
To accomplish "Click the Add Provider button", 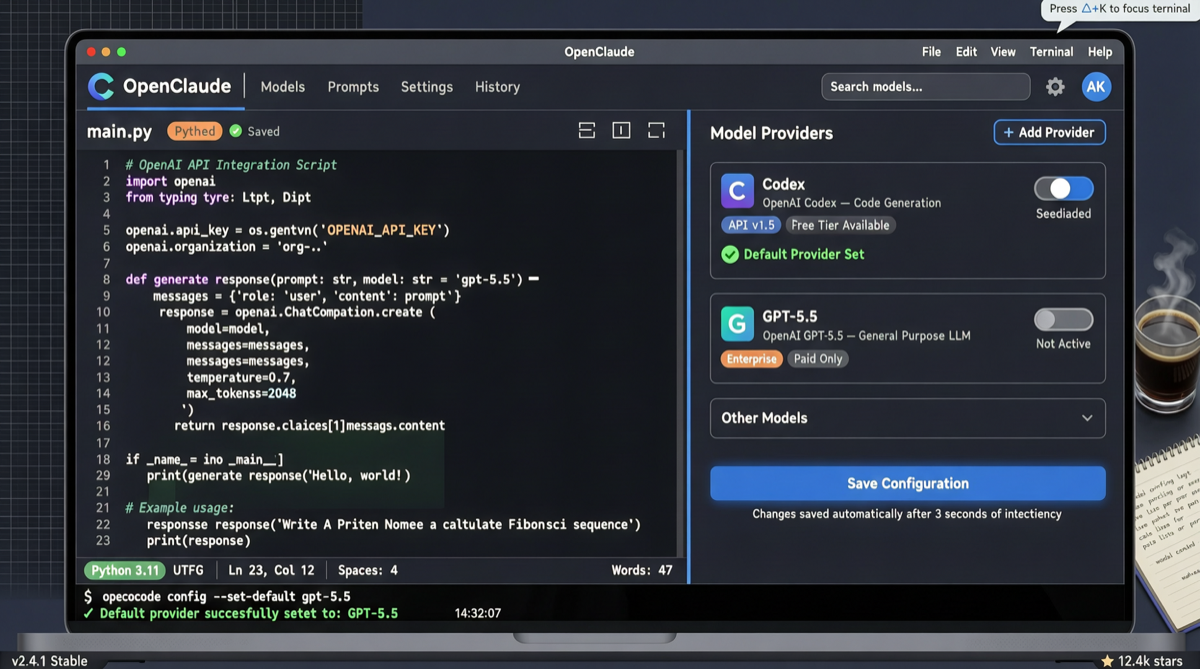I will pyautogui.click(x=1049, y=132).
